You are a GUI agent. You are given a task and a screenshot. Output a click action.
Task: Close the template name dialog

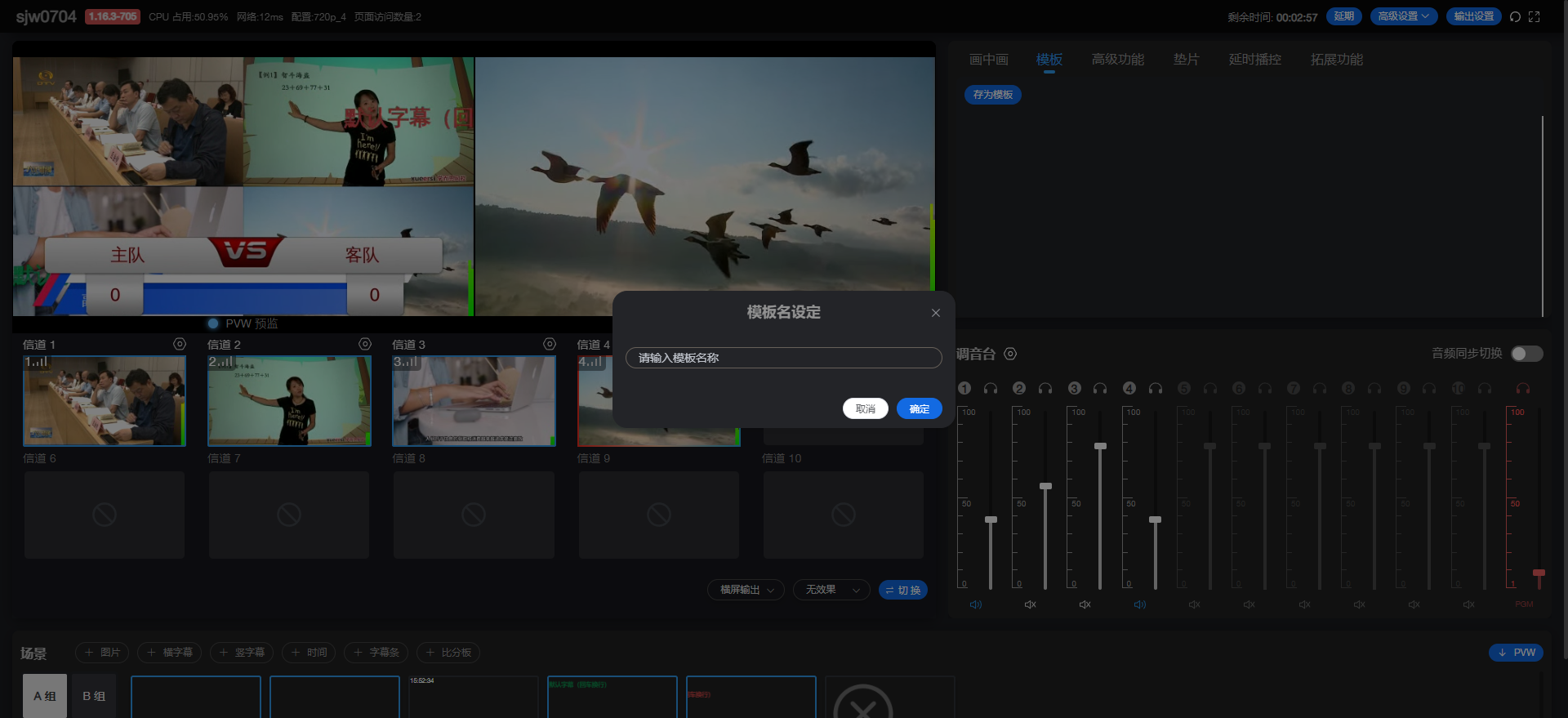click(x=936, y=313)
